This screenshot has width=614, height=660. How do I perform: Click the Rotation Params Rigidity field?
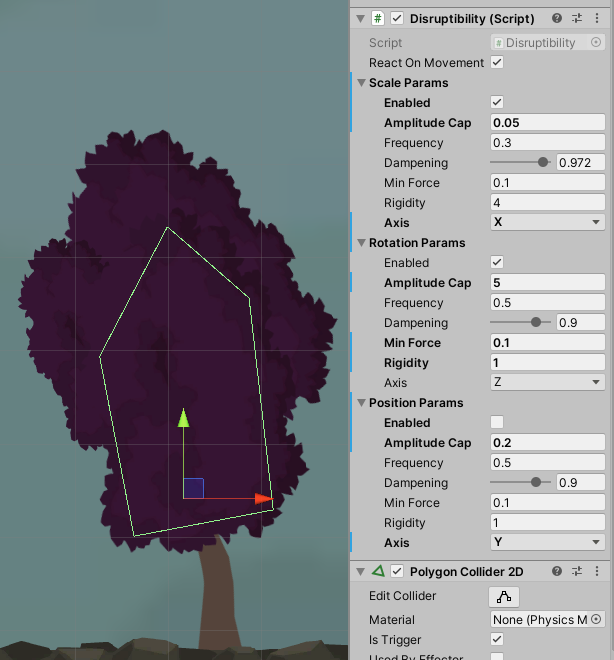(x=548, y=363)
